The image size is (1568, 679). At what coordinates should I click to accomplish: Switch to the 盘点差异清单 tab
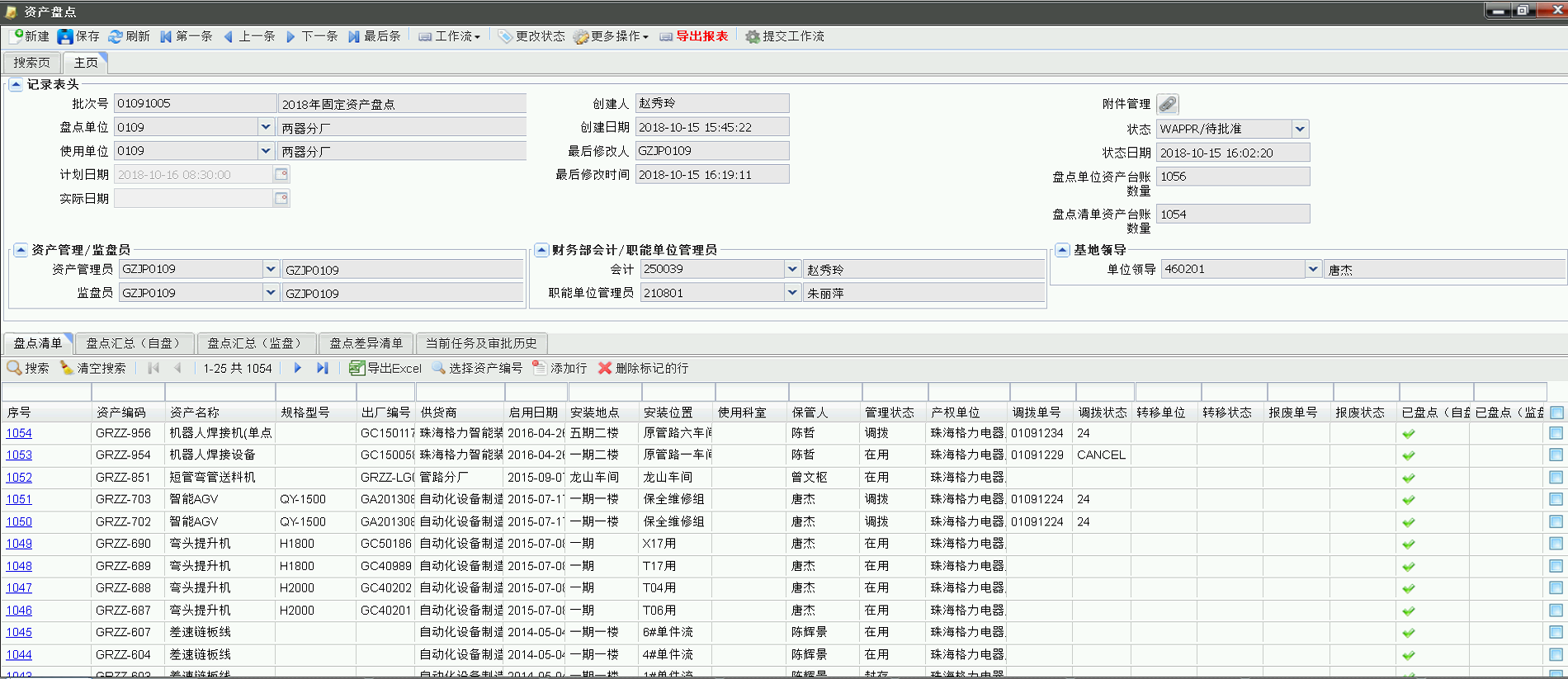(366, 343)
